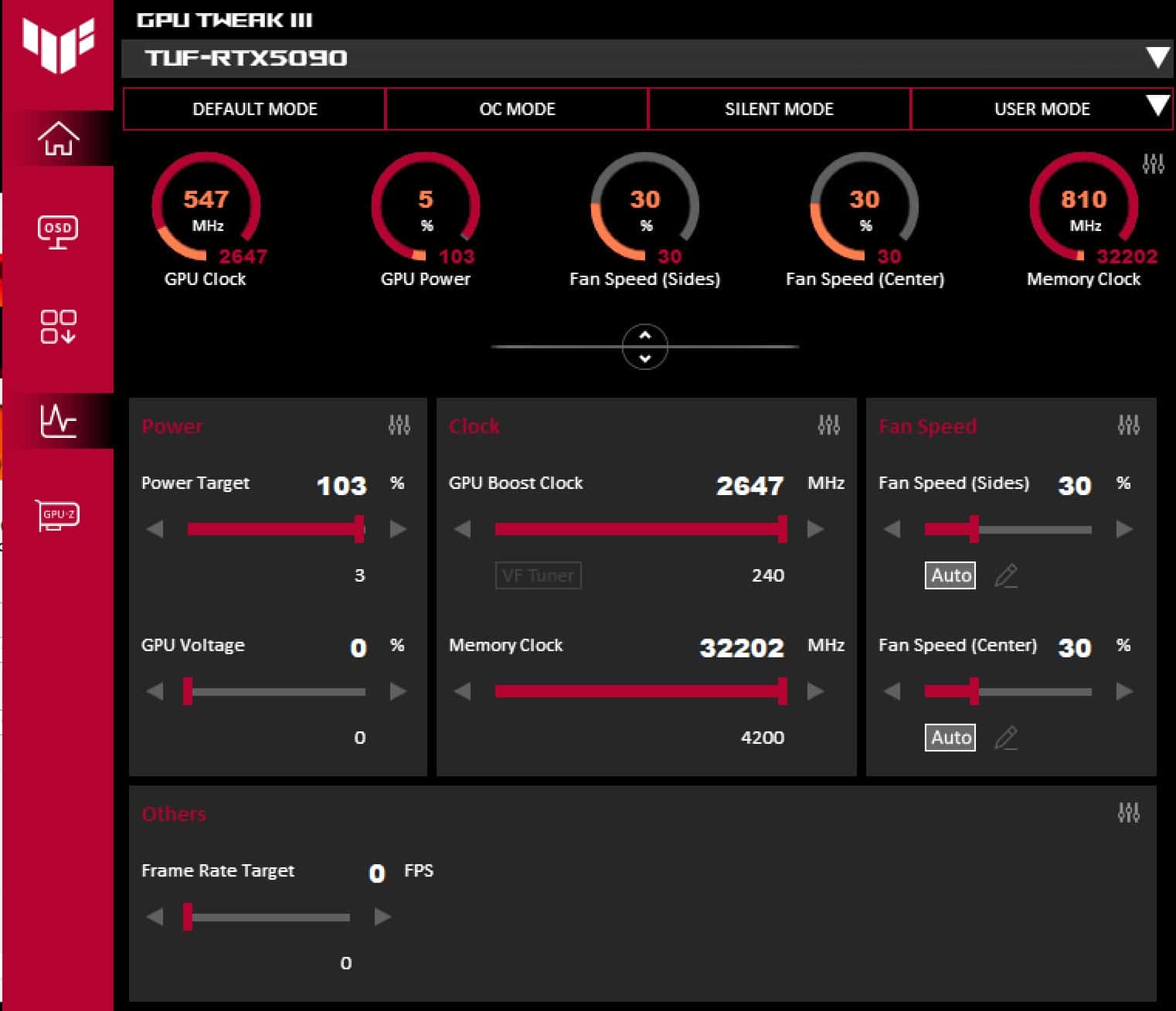
Task: Open Power panel settings sliders icon
Action: pyautogui.click(x=399, y=425)
